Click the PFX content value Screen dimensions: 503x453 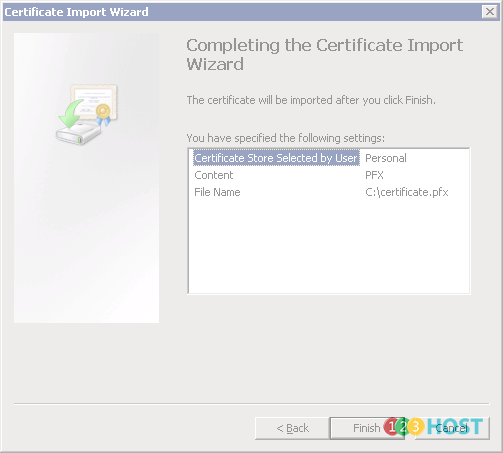tap(374, 175)
